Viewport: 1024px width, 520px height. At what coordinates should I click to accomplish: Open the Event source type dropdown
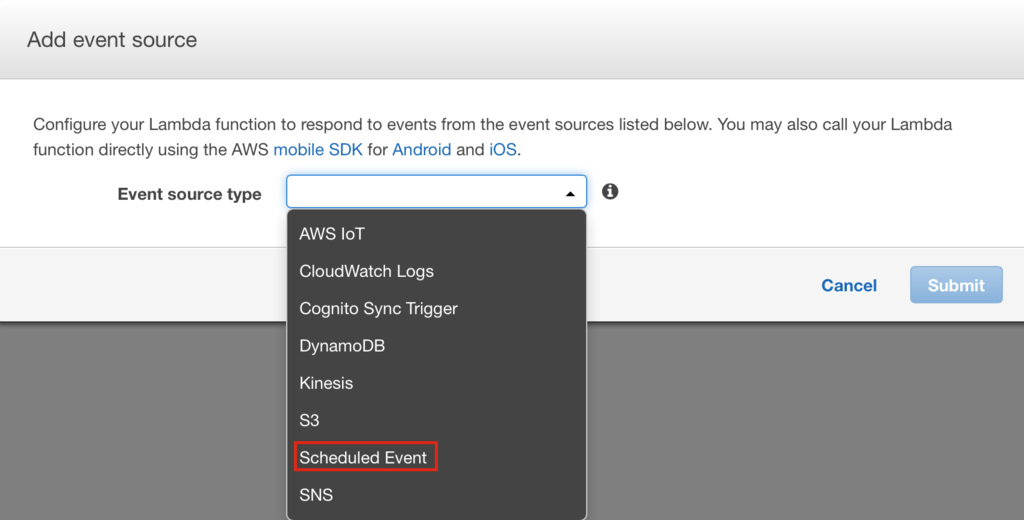436,191
